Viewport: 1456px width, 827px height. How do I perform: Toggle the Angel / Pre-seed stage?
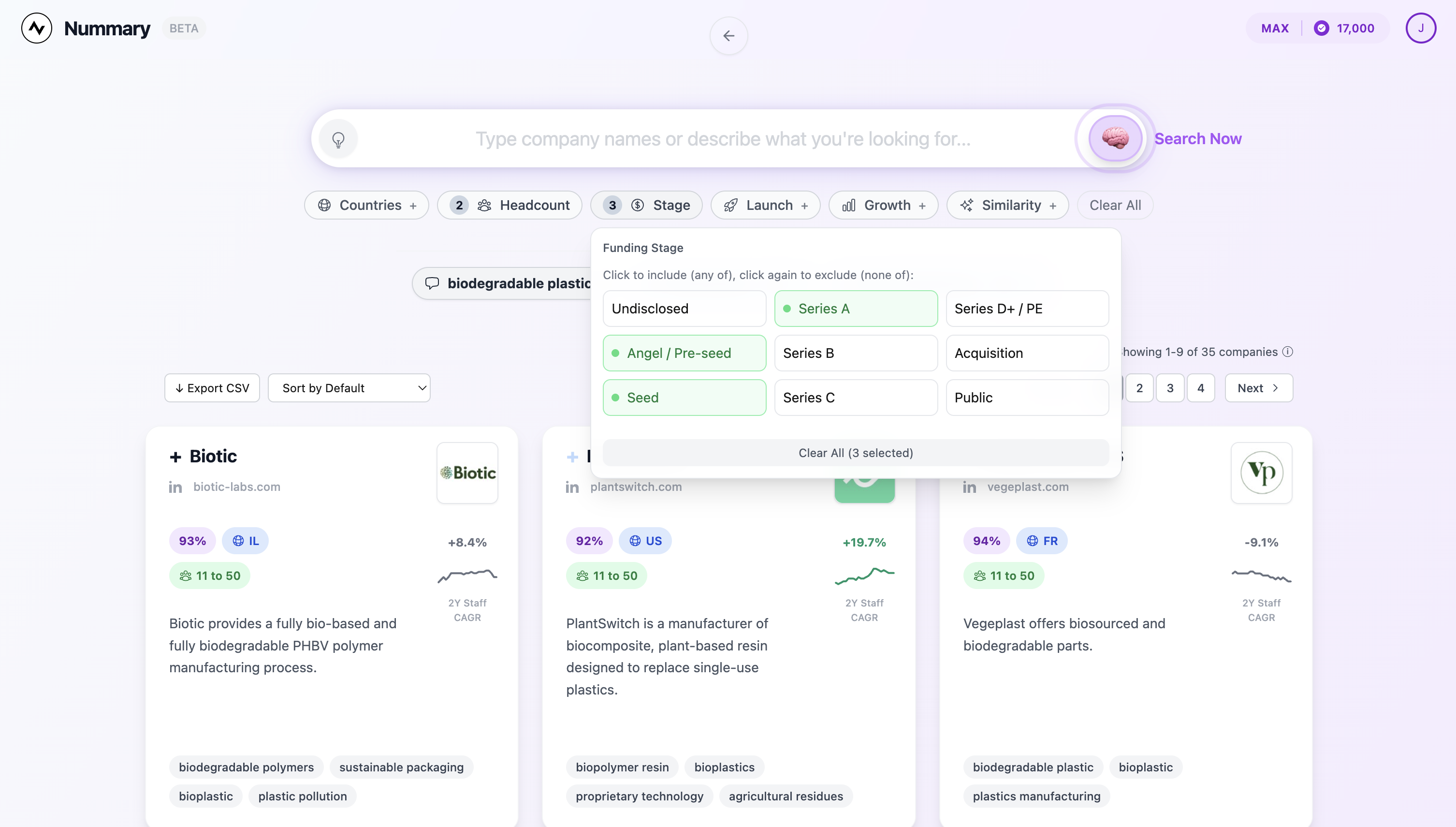click(x=684, y=353)
